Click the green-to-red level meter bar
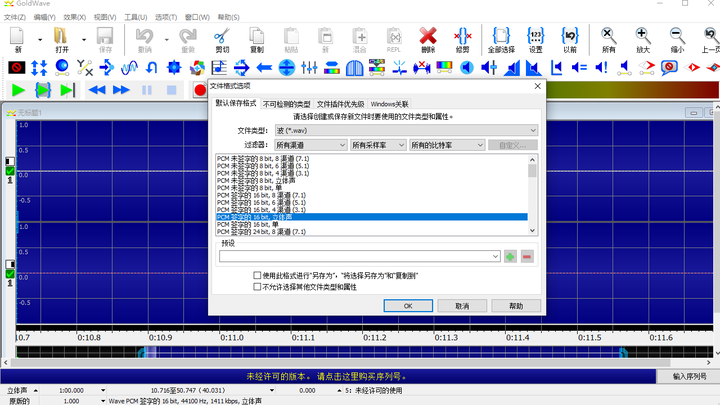The width and height of the screenshot is (720, 405). pos(633,90)
